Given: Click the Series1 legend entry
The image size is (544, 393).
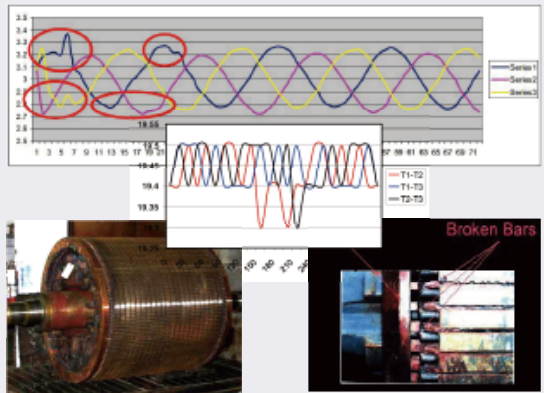Looking at the screenshot, I should [x=514, y=67].
